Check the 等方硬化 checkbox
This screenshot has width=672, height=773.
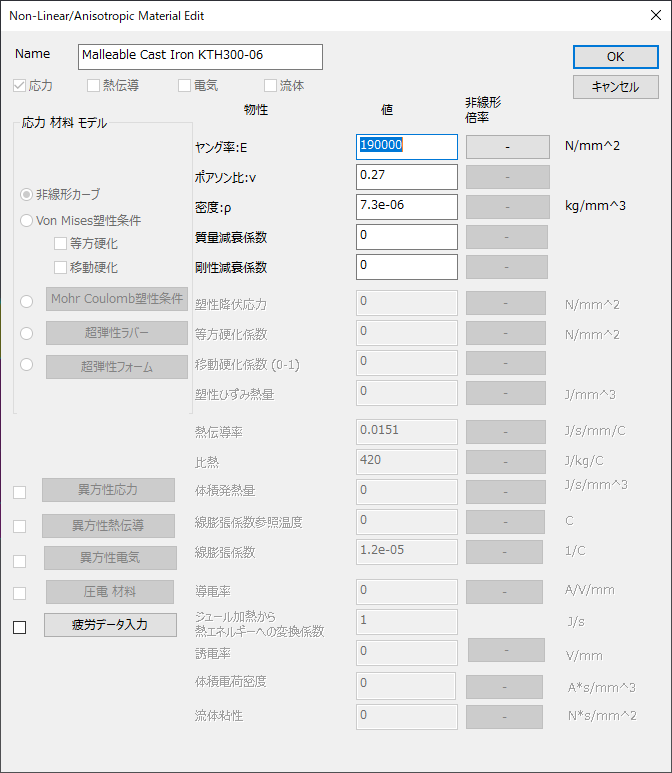pos(60,244)
